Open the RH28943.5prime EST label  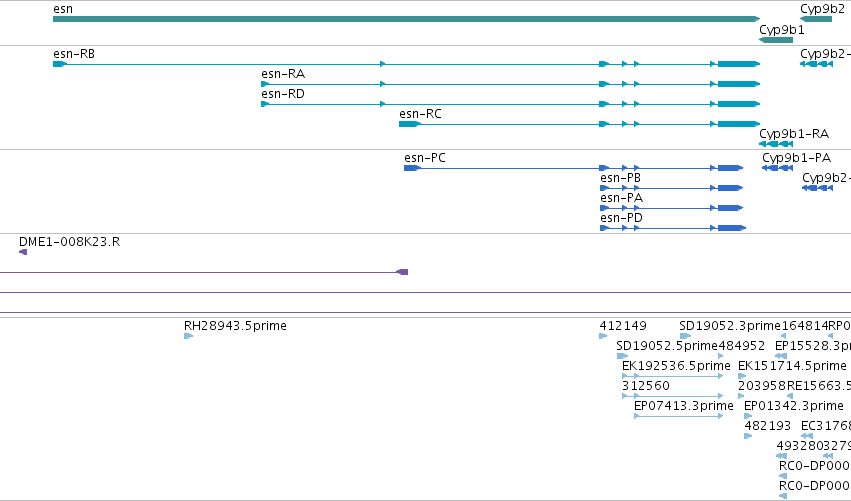tap(235, 326)
